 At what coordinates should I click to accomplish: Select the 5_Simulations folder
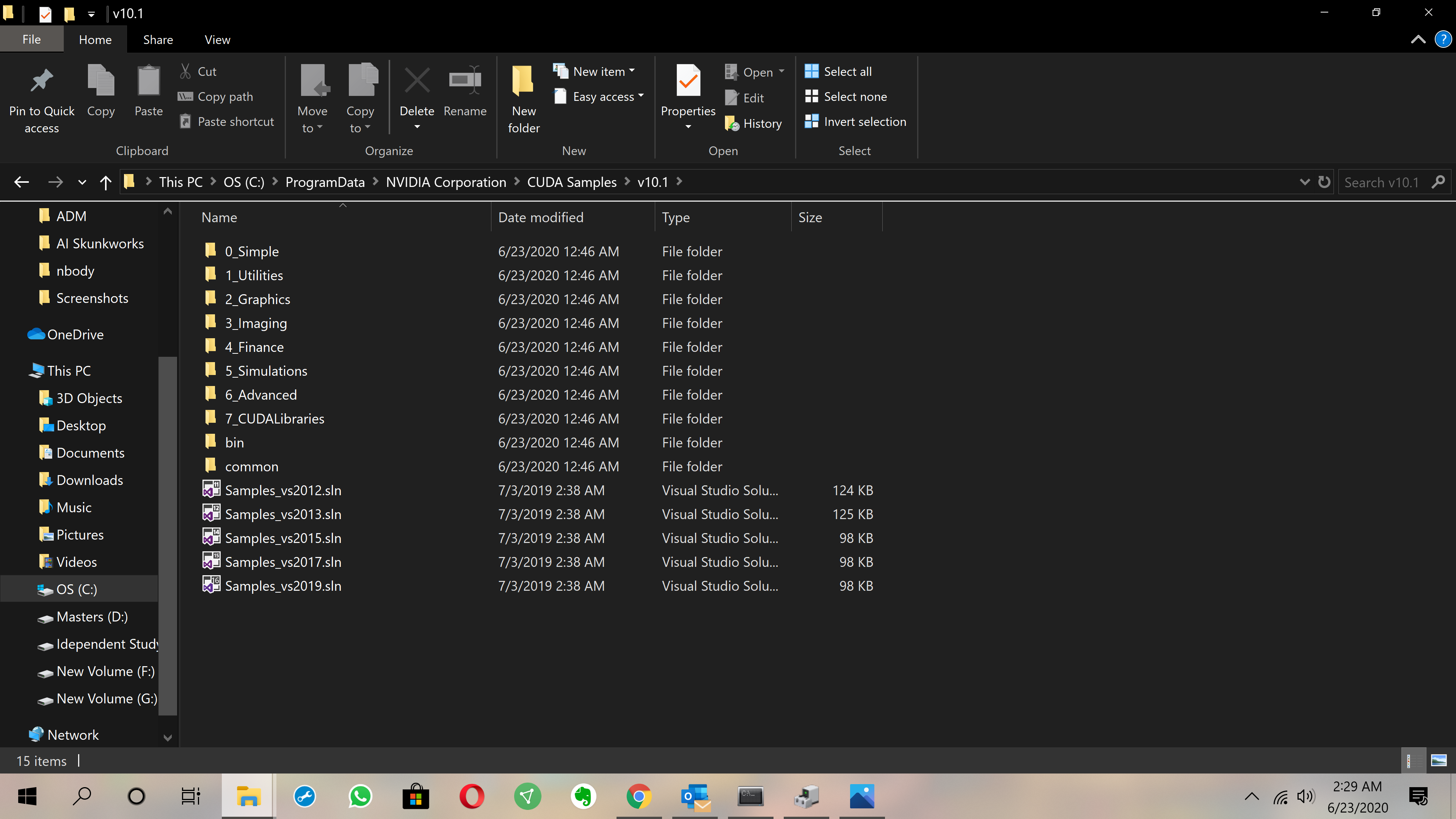tap(266, 371)
